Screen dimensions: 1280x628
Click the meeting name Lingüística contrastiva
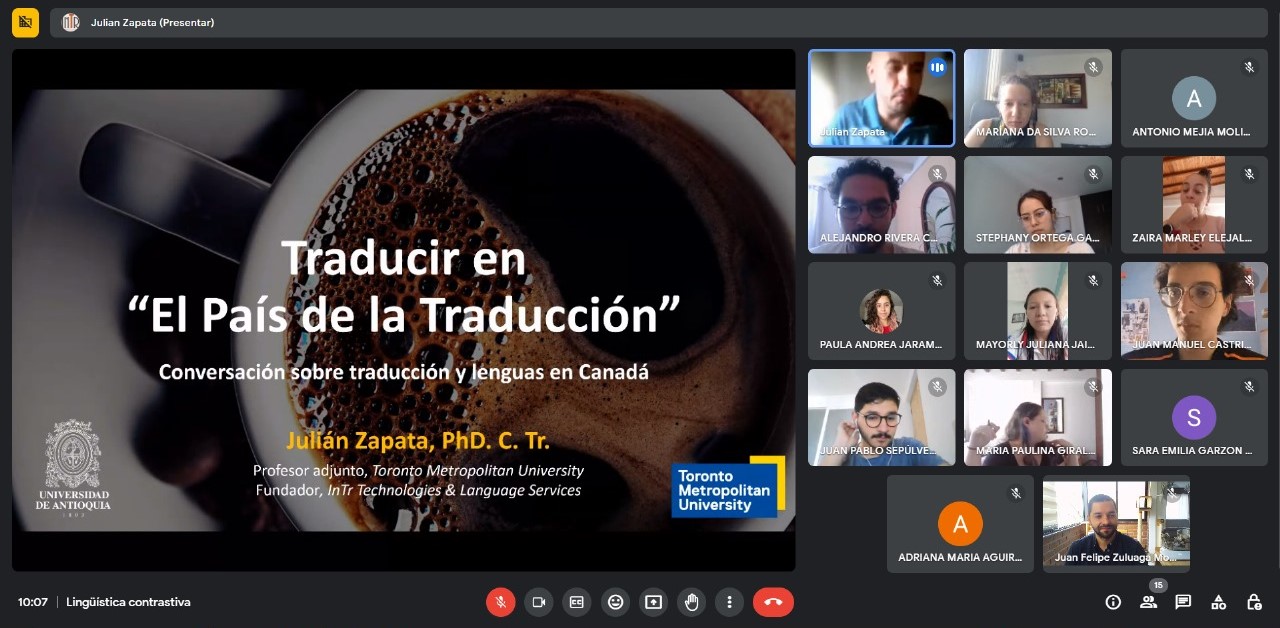[128, 602]
